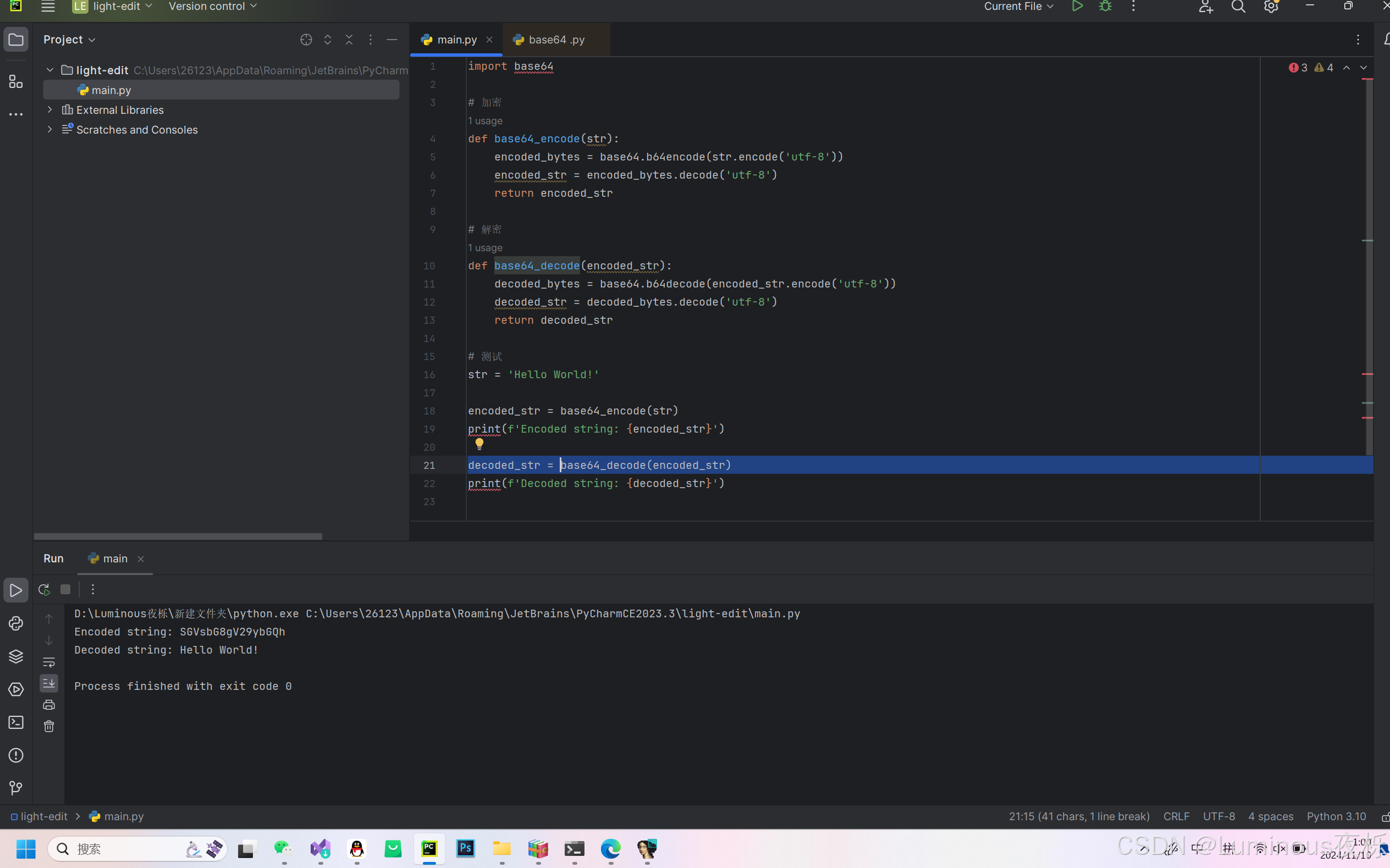Screen dimensions: 1390x868
Task: Open Python Packages tool window
Action: coord(16,656)
